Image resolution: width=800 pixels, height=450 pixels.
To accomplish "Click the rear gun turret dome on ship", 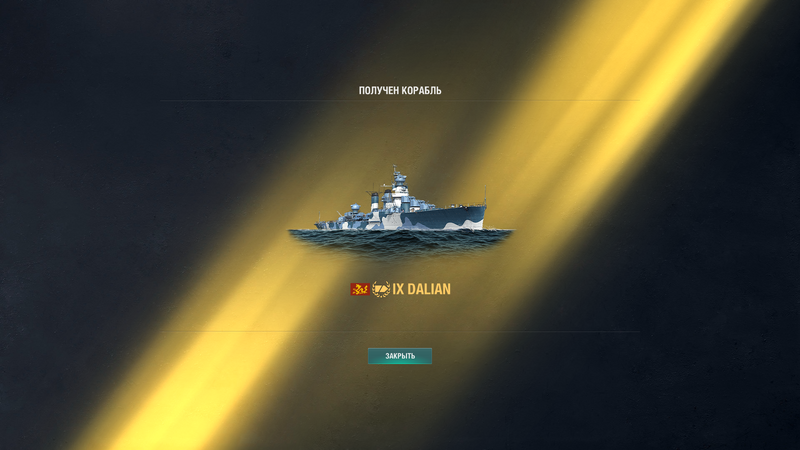I will click(355, 208).
